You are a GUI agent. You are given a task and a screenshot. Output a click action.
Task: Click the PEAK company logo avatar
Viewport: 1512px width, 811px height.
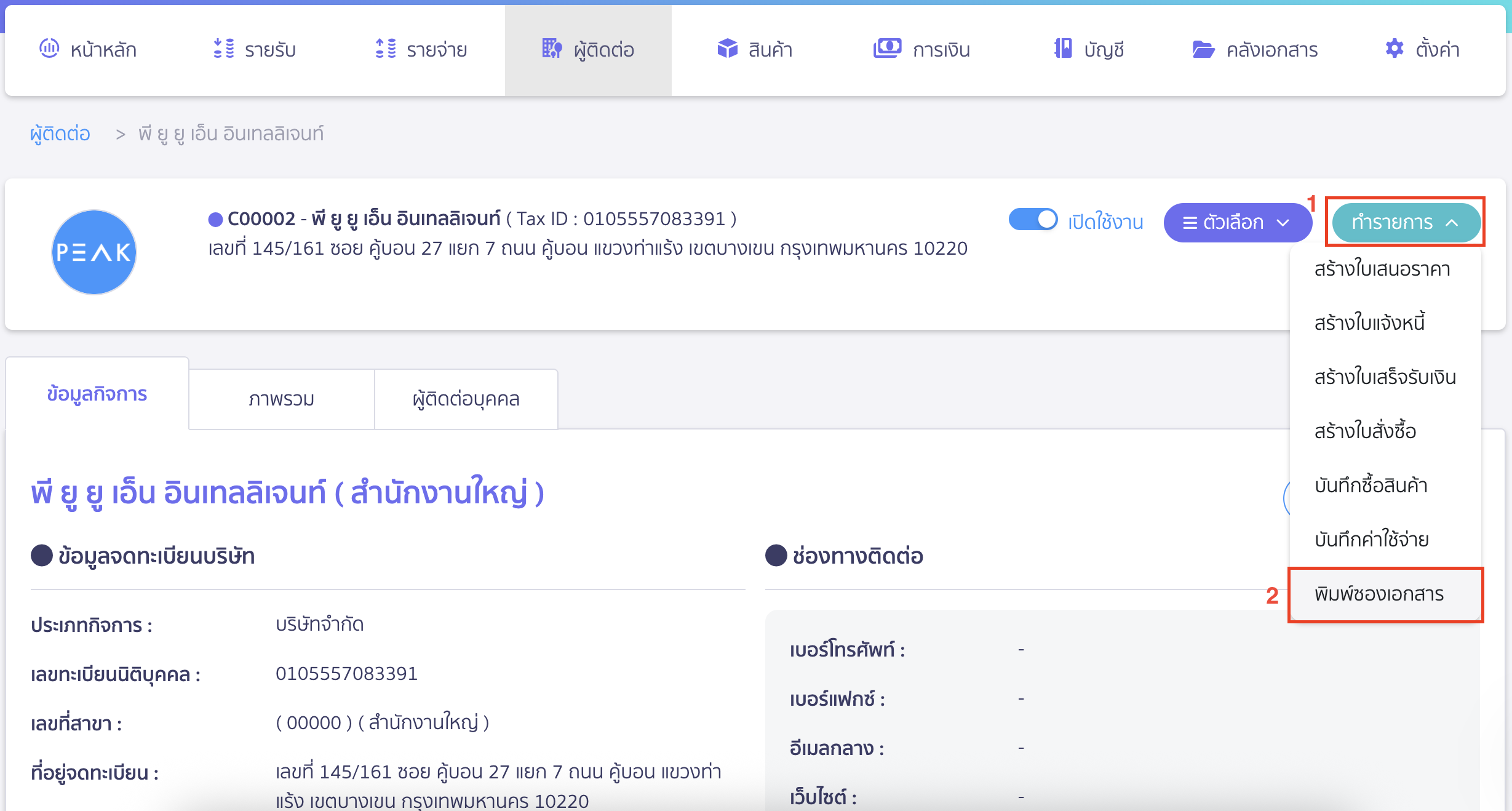pos(94,252)
